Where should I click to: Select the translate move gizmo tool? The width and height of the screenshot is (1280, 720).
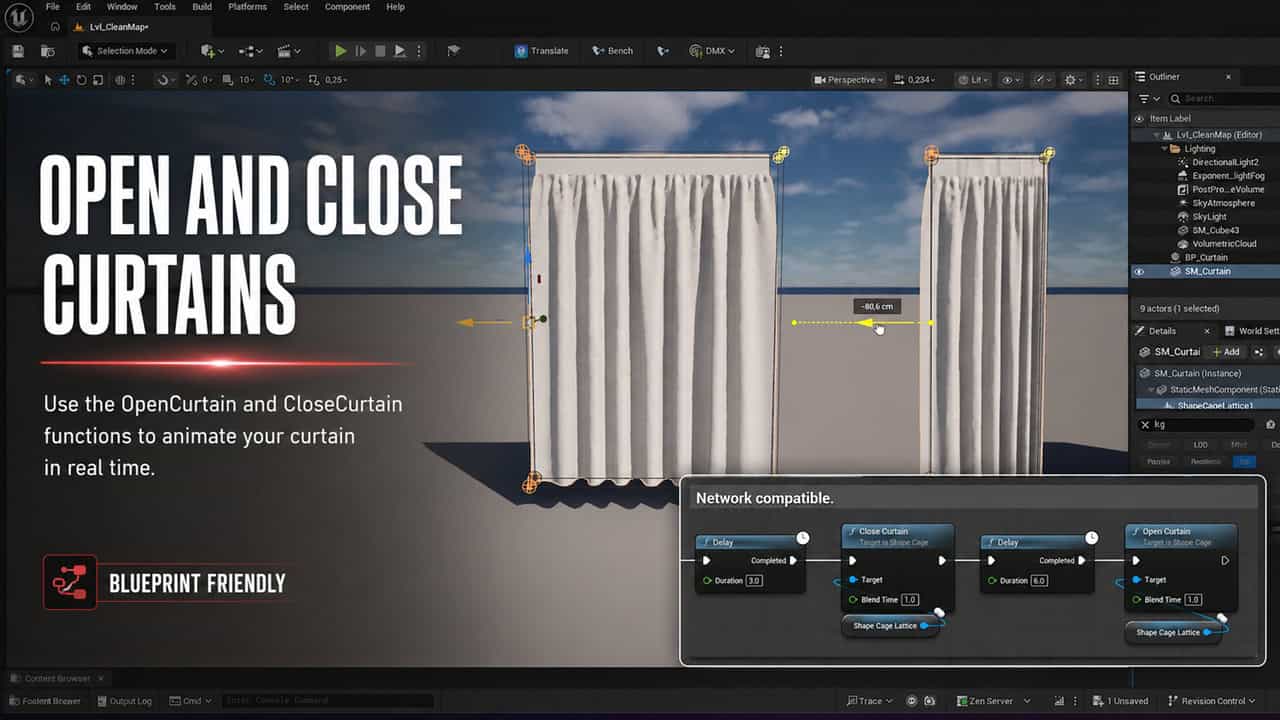(x=65, y=80)
